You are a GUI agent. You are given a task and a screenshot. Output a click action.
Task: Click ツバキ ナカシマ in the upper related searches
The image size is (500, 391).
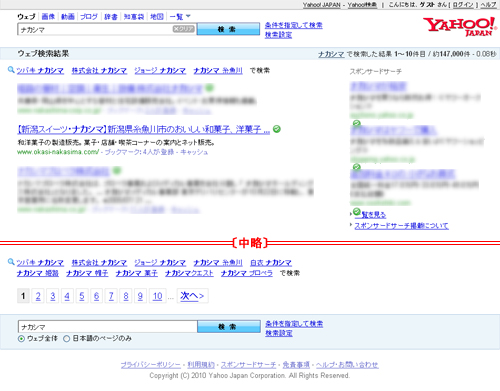pyautogui.click(x=40, y=70)
